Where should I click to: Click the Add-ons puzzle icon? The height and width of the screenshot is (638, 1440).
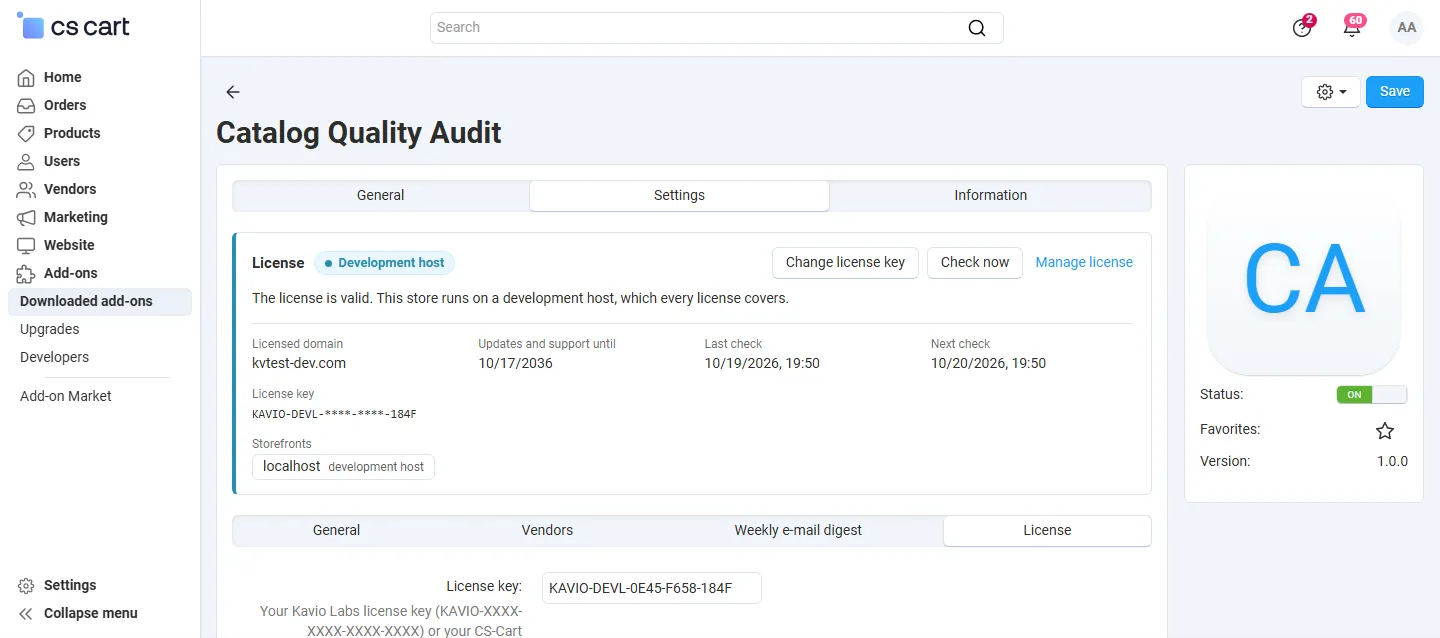(26, 273)
